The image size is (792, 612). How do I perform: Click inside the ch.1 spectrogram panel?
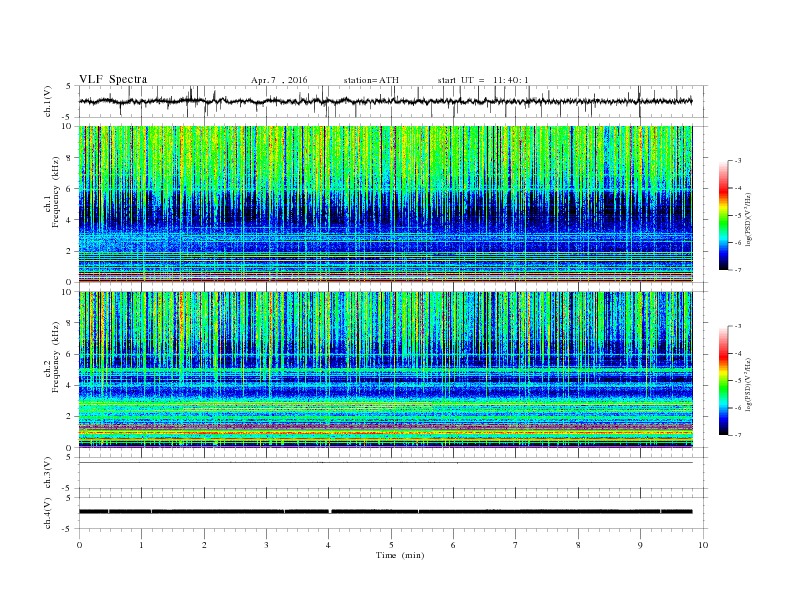(385, 204)
